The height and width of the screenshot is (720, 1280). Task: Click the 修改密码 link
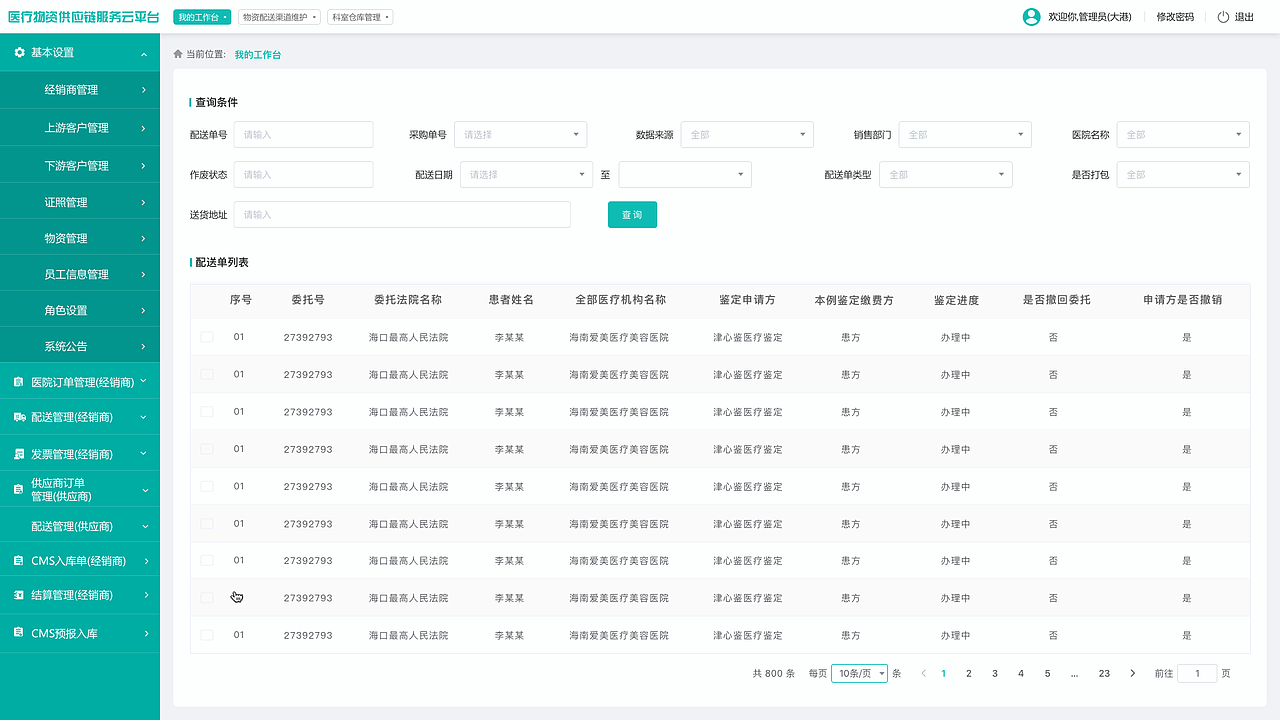tap(1175, 17)
